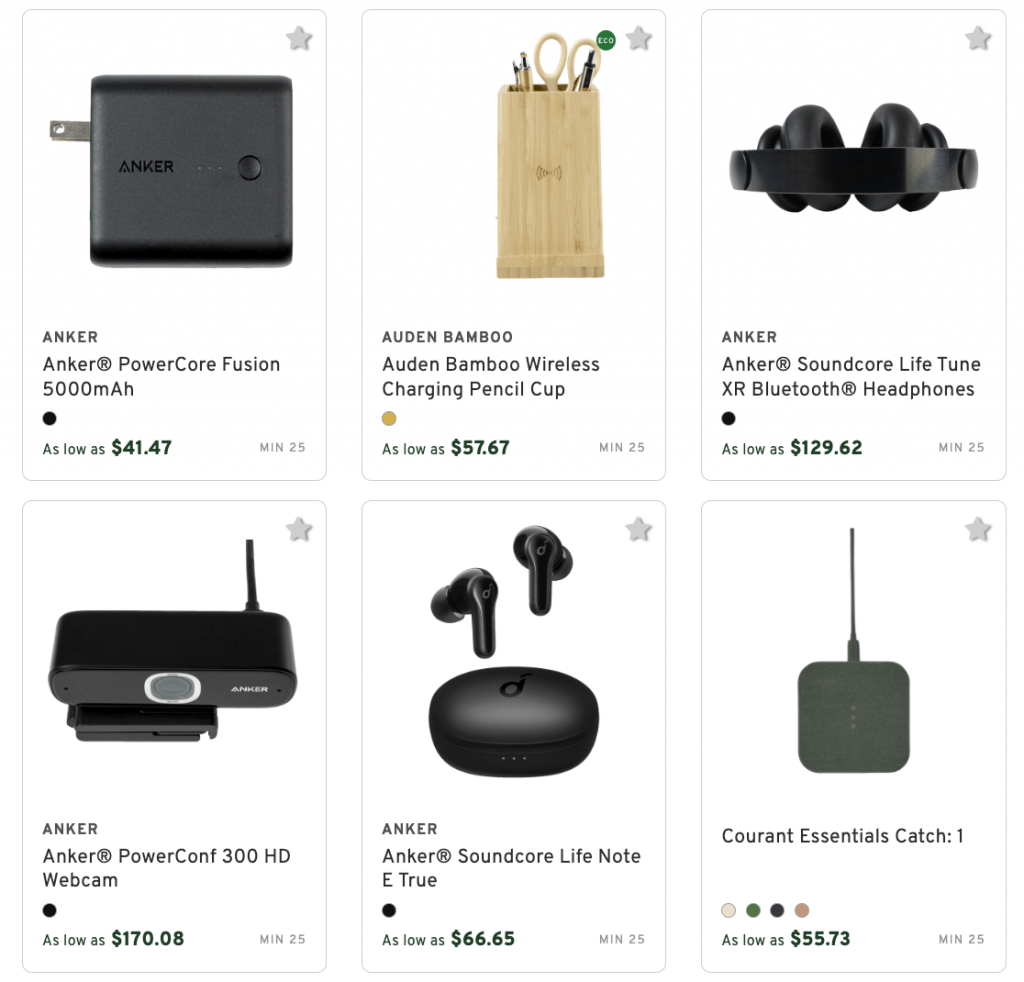Select the yellow swatch for the Pencil Cup
Image resolution: width=1024 pixels, height=982 pixels.
tap(389, 419)
